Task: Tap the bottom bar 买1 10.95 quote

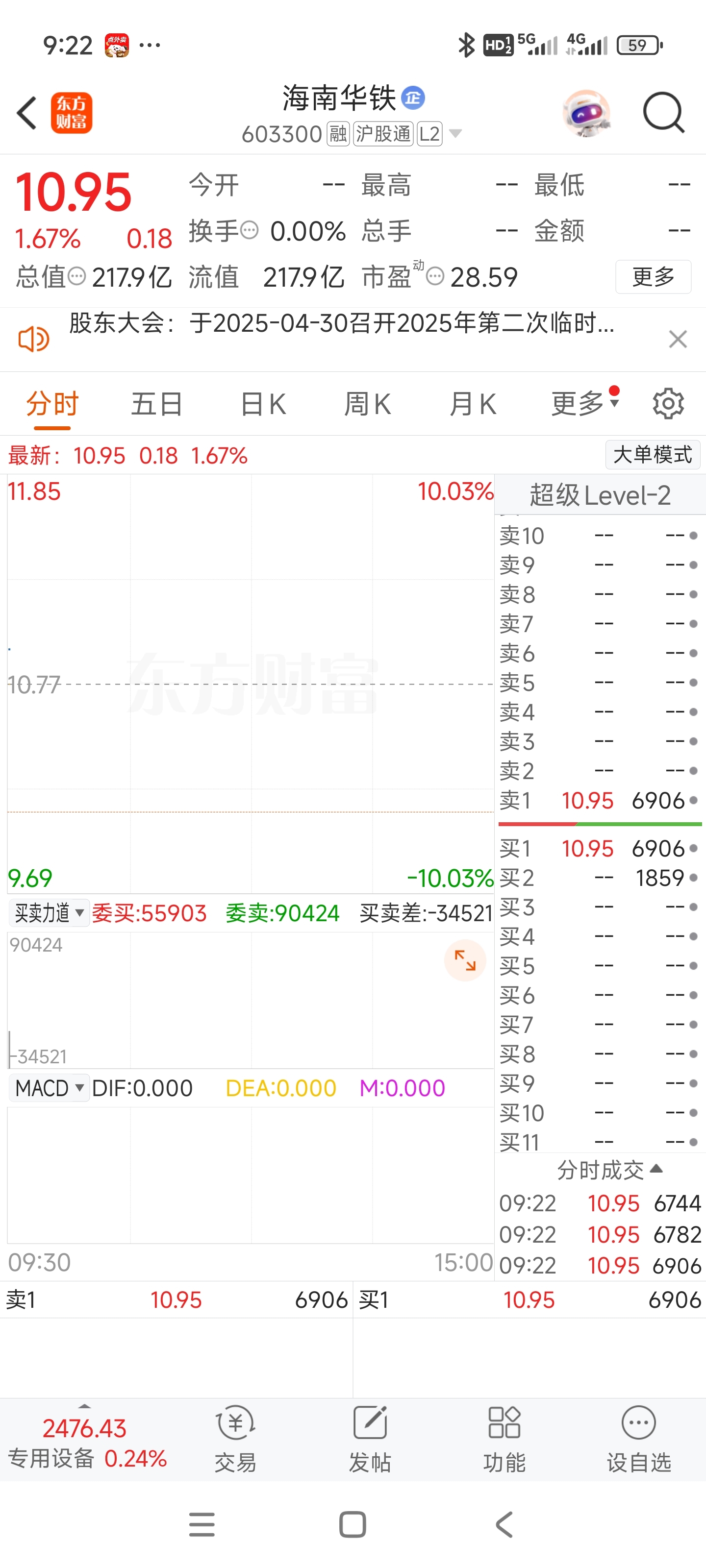Action: tap(529, 1299)
